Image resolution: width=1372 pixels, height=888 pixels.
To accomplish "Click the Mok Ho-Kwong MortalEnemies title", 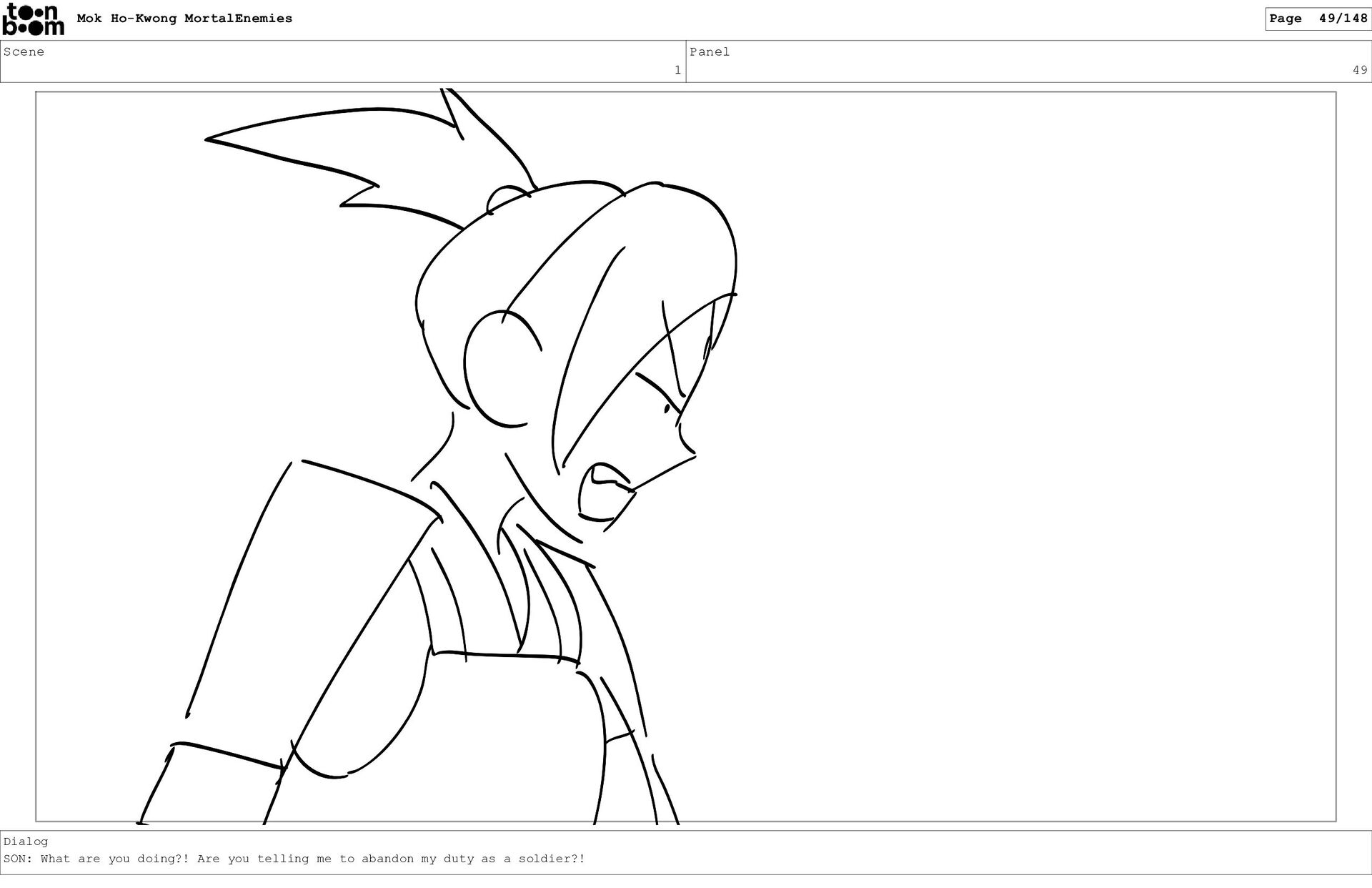I will (x=184, y=19).
